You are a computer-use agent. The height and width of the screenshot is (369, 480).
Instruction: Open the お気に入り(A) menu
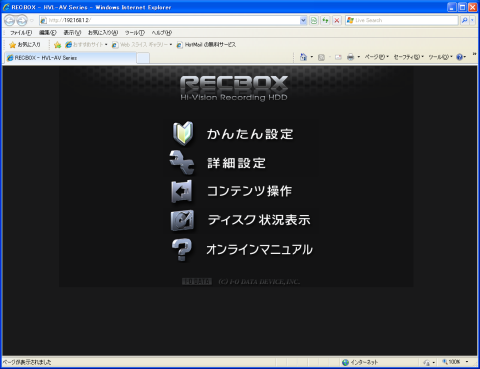[x=103, y=33]
